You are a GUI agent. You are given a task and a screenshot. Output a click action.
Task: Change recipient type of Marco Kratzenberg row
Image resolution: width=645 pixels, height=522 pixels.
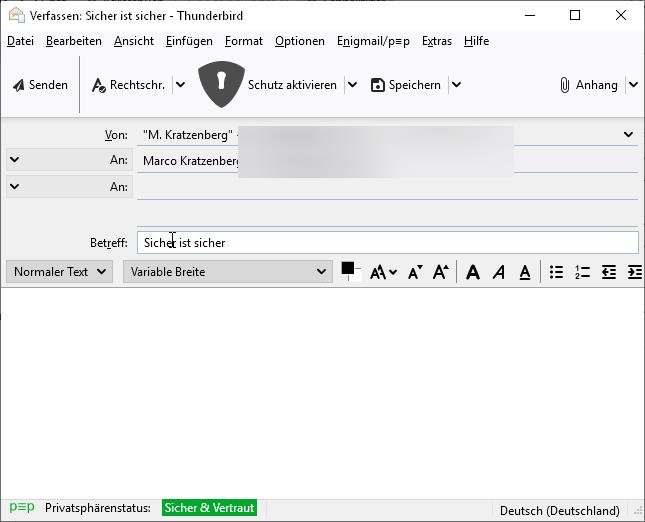click(69, 160)
